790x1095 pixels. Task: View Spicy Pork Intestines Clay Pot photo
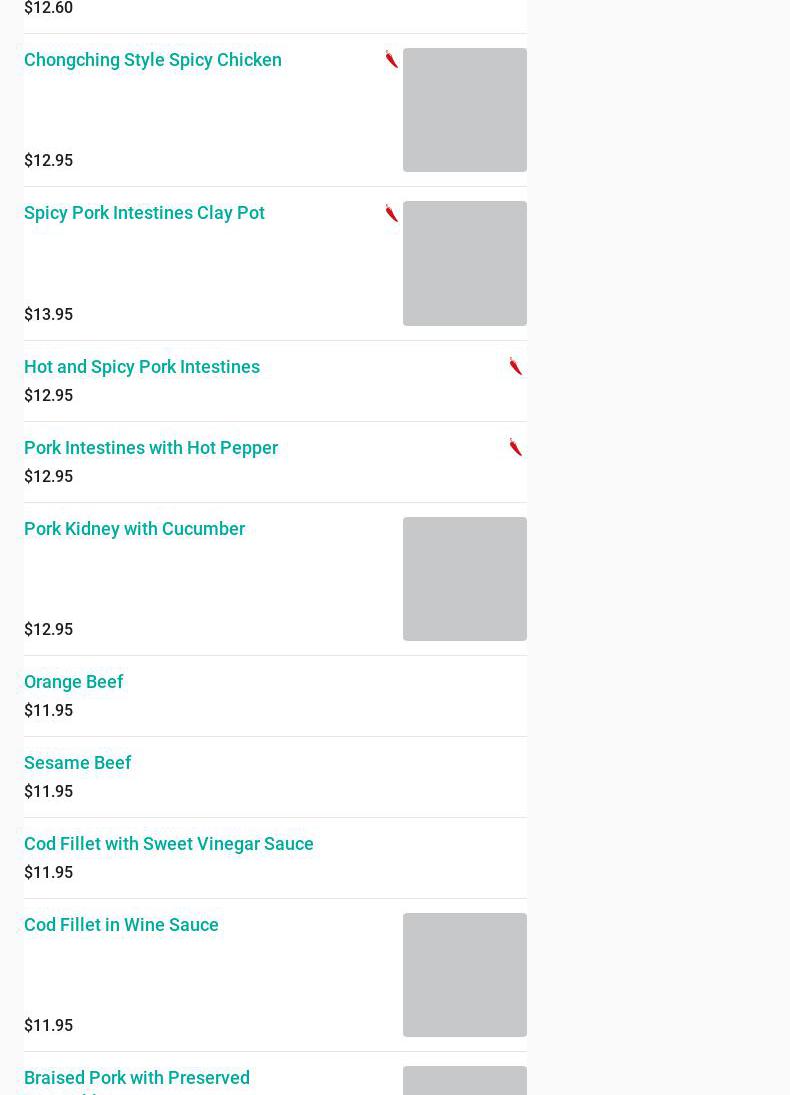pyautogui.click(x=465, y=263)
